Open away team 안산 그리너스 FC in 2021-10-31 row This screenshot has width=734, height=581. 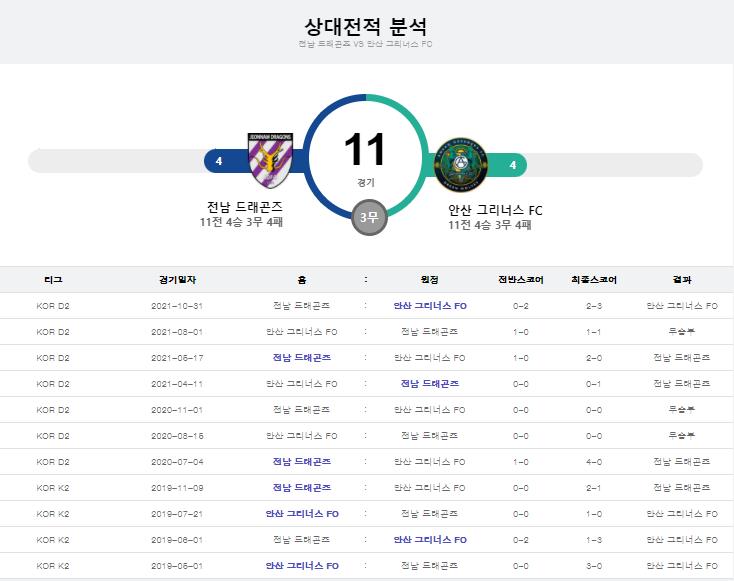(x=430, y=306)
